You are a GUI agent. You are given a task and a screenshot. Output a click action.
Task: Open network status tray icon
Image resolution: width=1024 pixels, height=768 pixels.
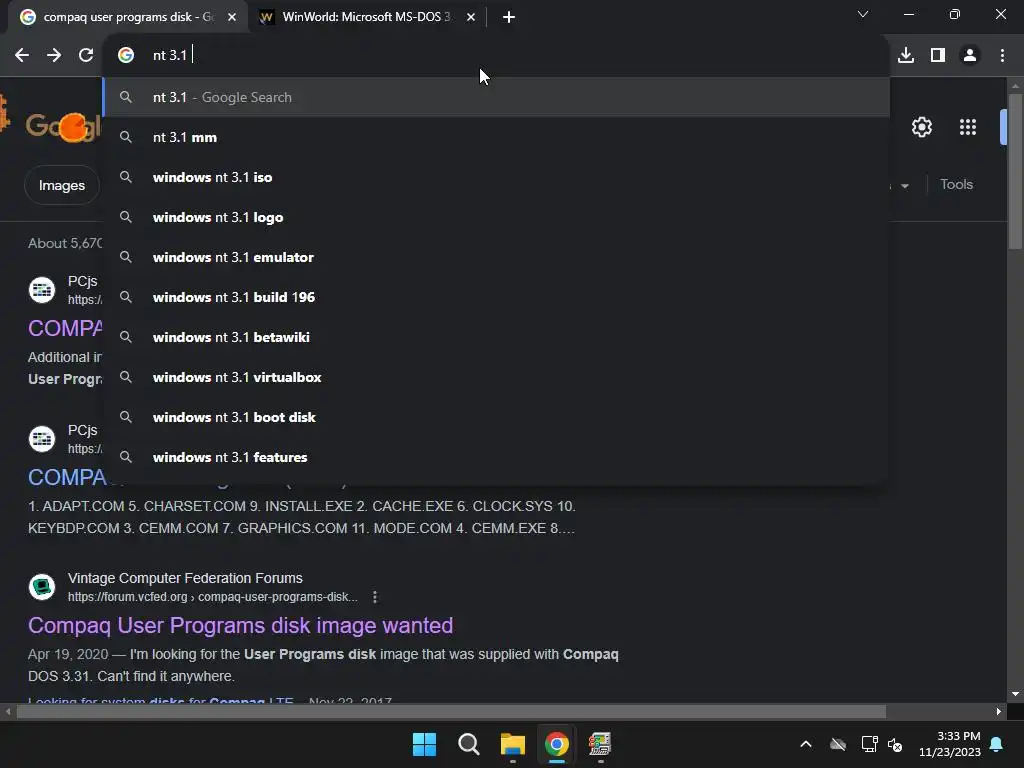869,744
